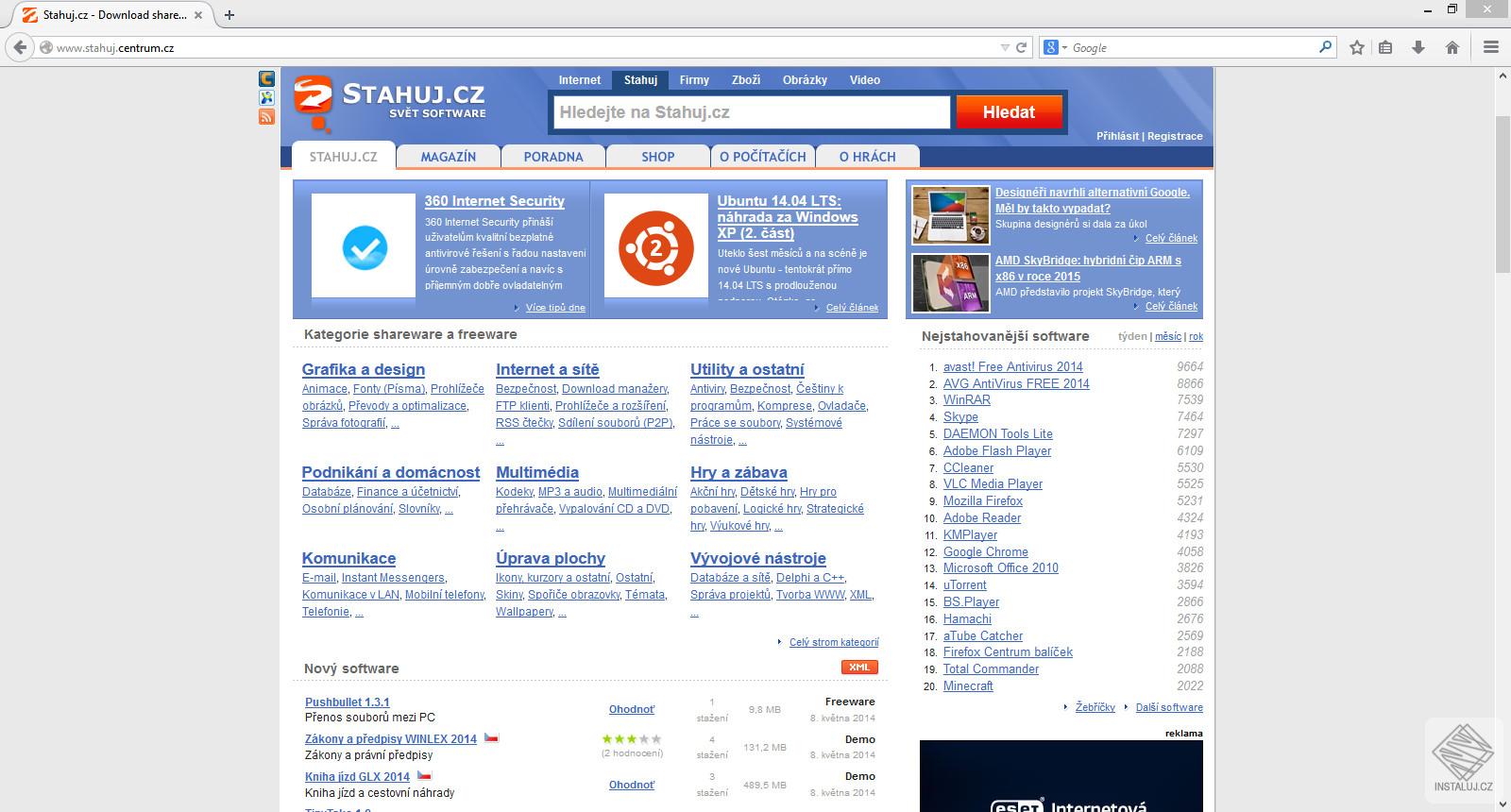Open the AMD SkyBridge article thumbnail
The image size is (1511, 812).
(951, 283)
